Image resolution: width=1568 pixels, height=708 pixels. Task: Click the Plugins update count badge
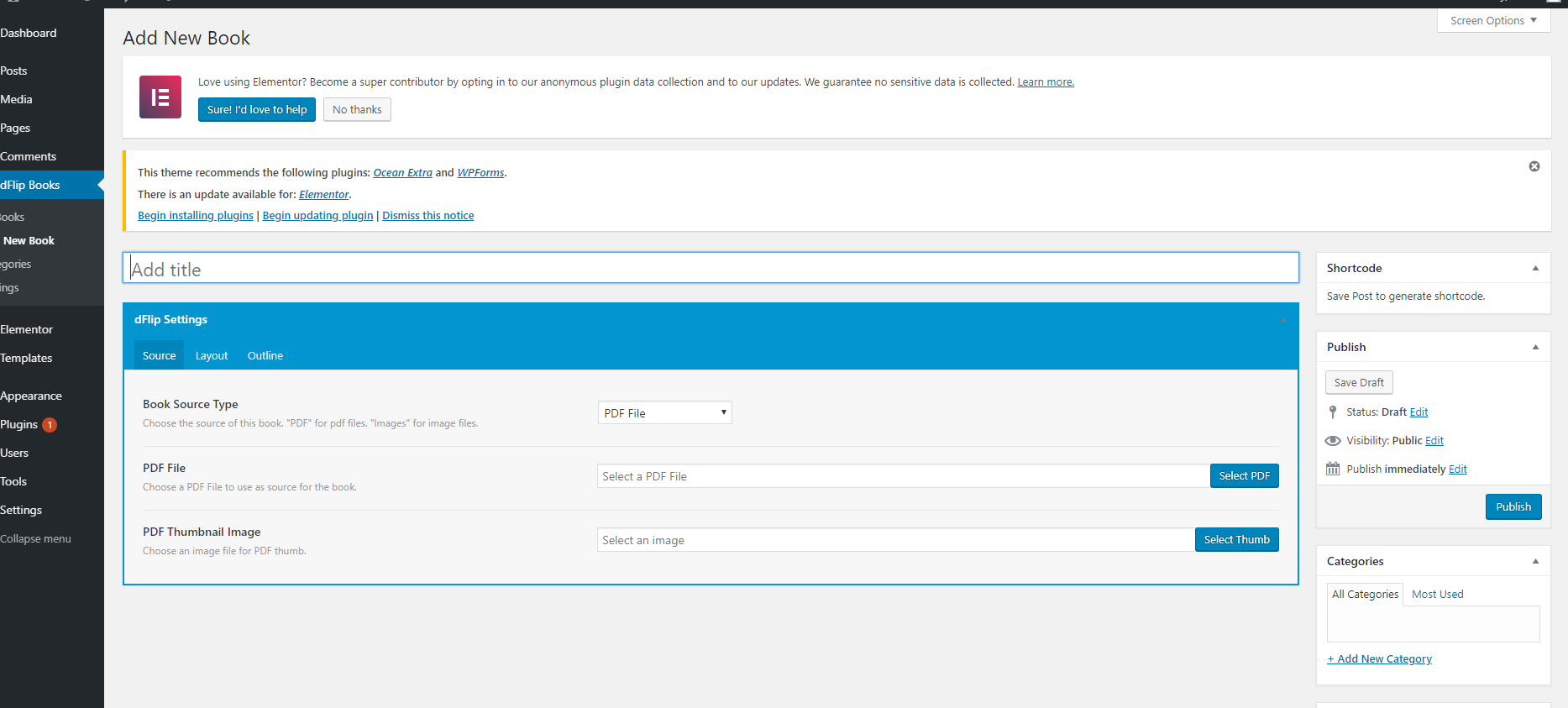[50, 425]
